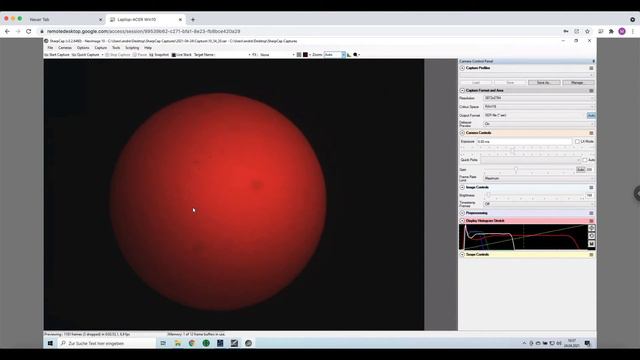
Task: Click the Manage profiles button
Action: click(577, 83)
